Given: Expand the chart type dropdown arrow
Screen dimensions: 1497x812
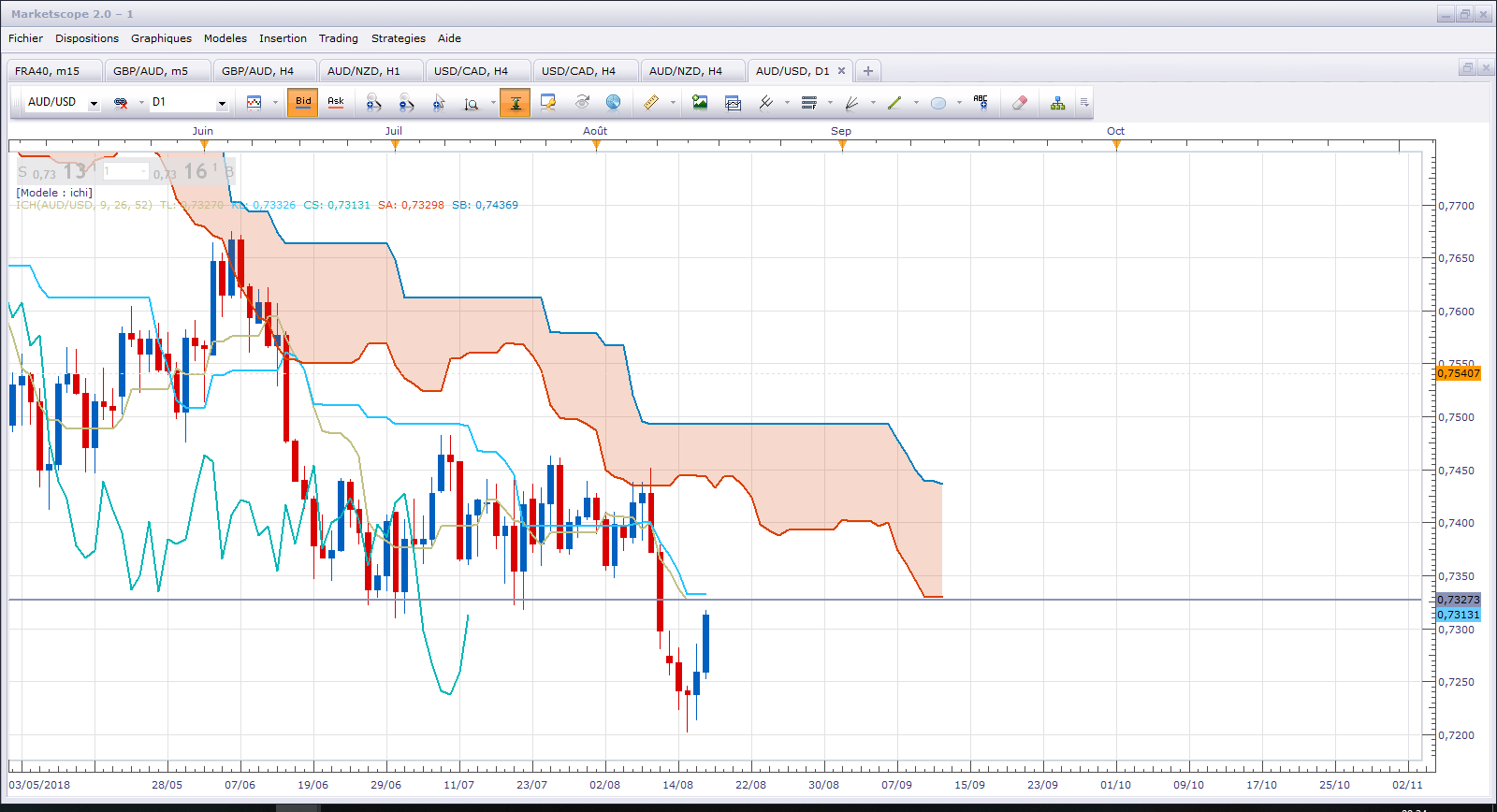Looking at the screenshot, I should (x=275, y=103).
